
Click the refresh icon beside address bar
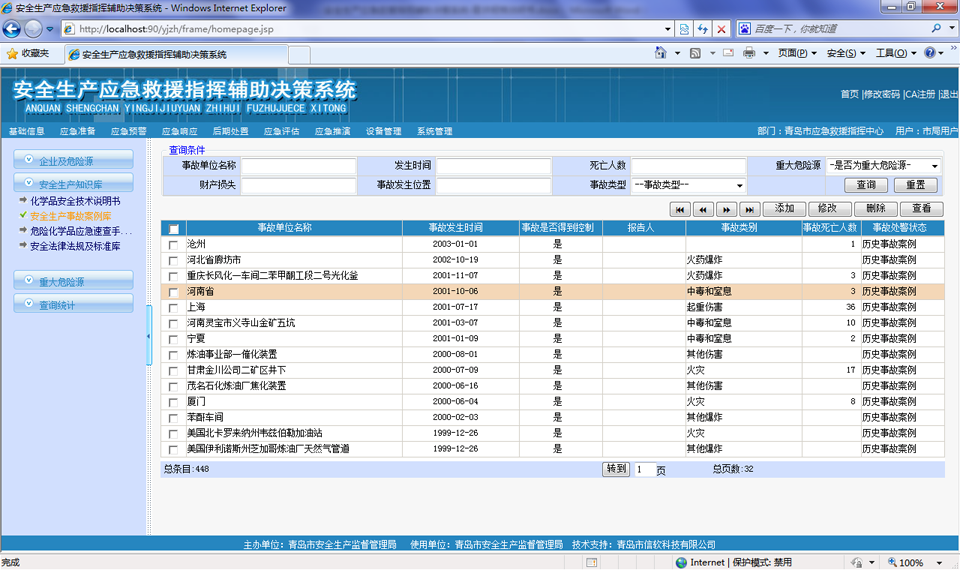click(702, 29)
